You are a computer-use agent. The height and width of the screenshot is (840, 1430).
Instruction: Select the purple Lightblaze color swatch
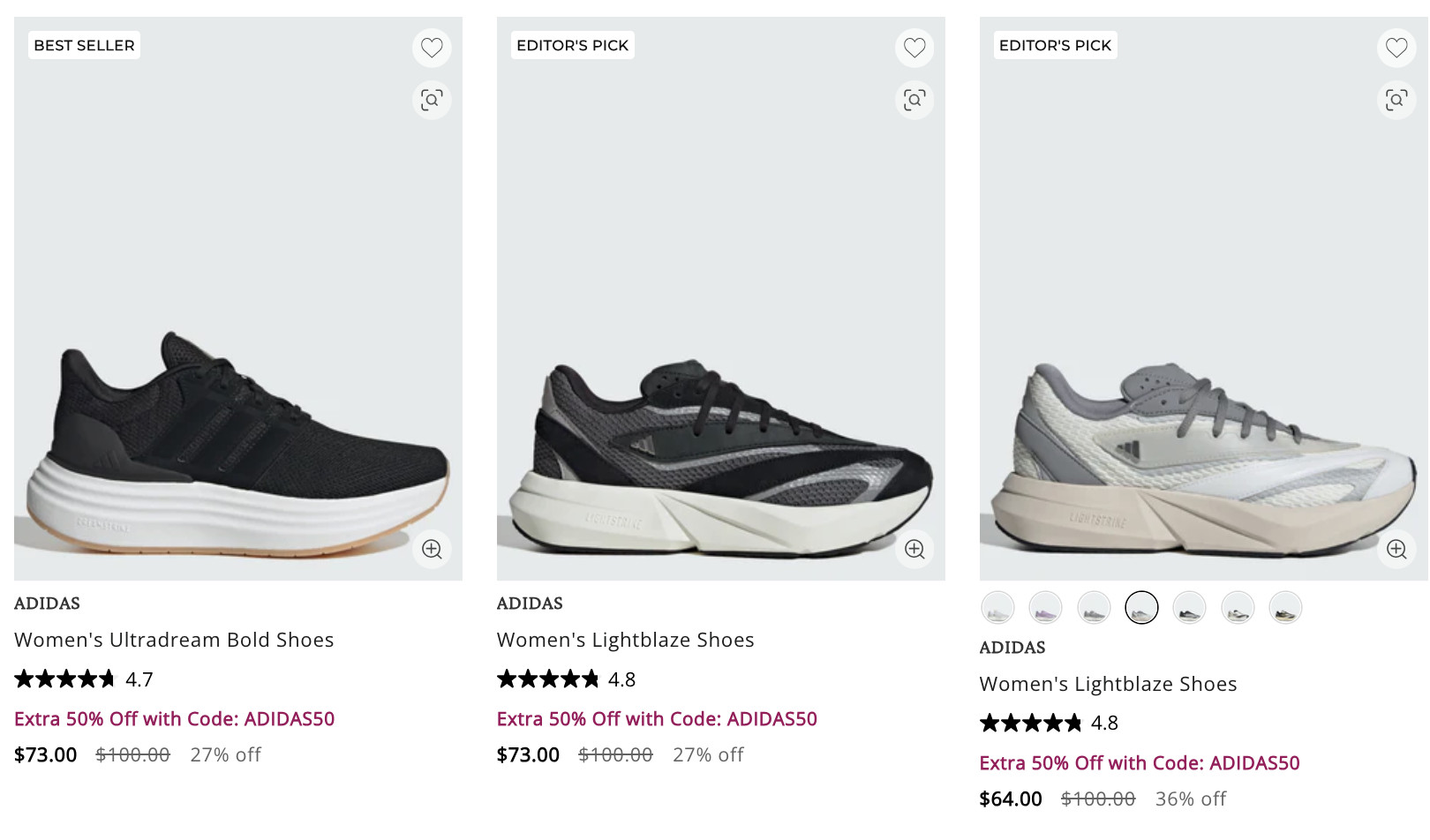point(1045,608)
